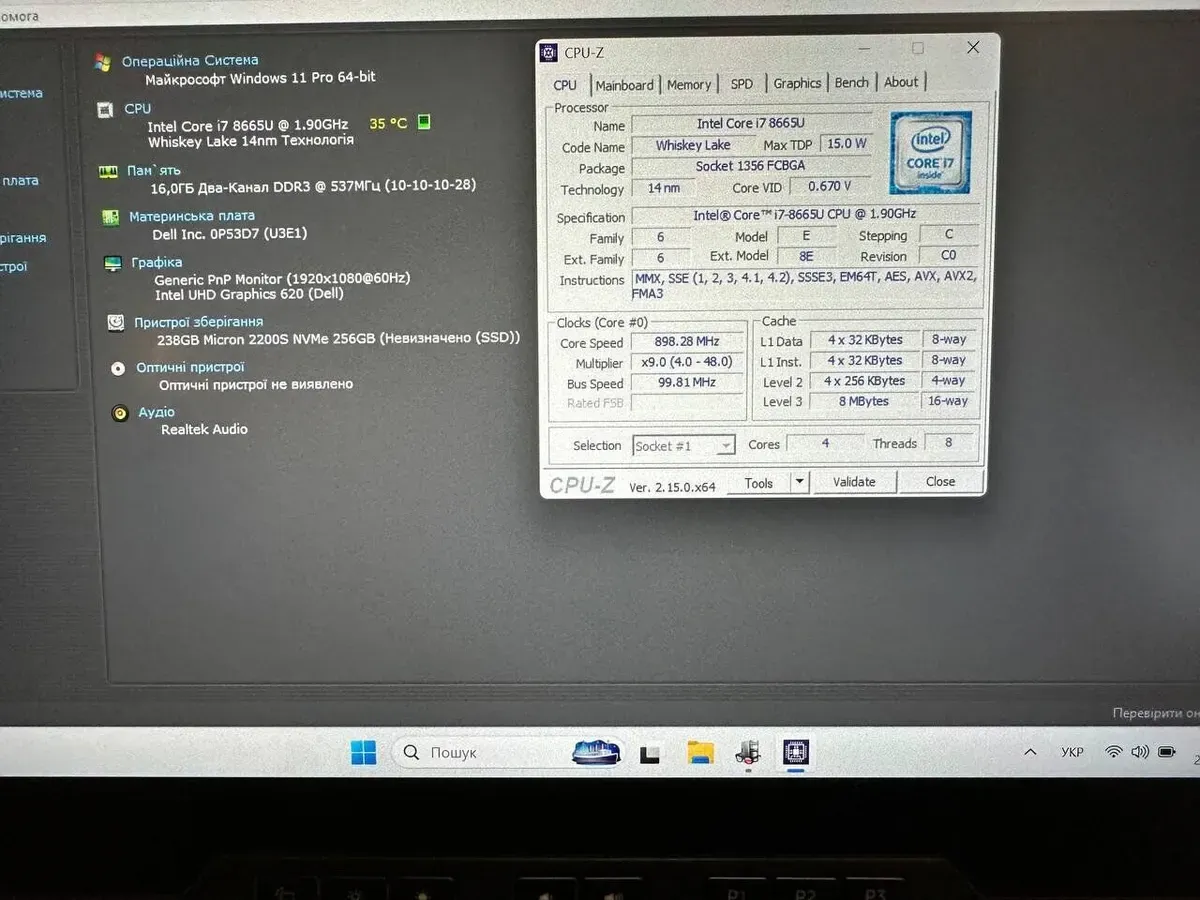Click the CPU-Z chip icon on taskbar
This screenshot has width=1200, height=900.
point(796,752)
